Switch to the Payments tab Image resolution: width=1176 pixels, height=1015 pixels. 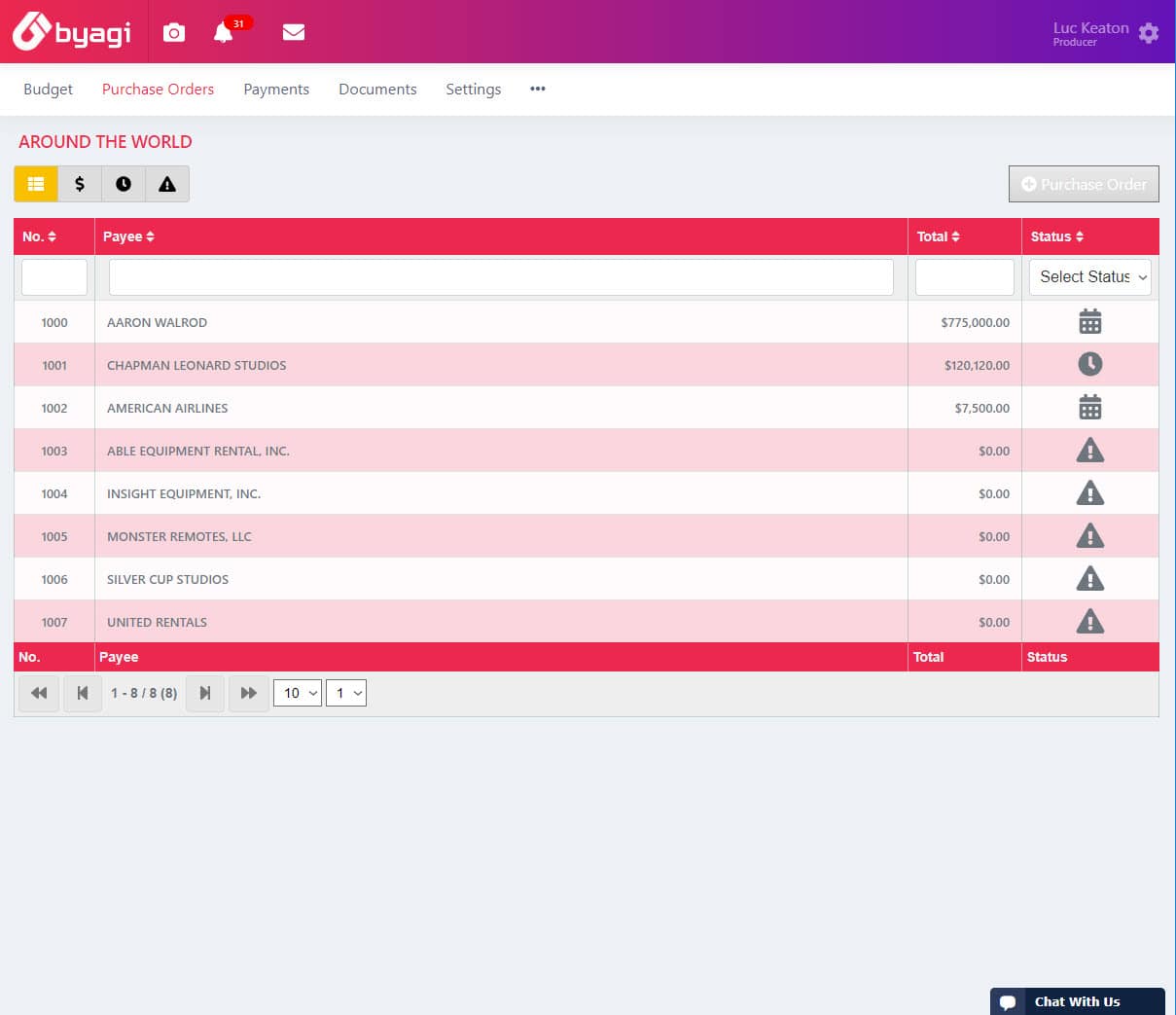pyautogui.click(x=276, y=90)
